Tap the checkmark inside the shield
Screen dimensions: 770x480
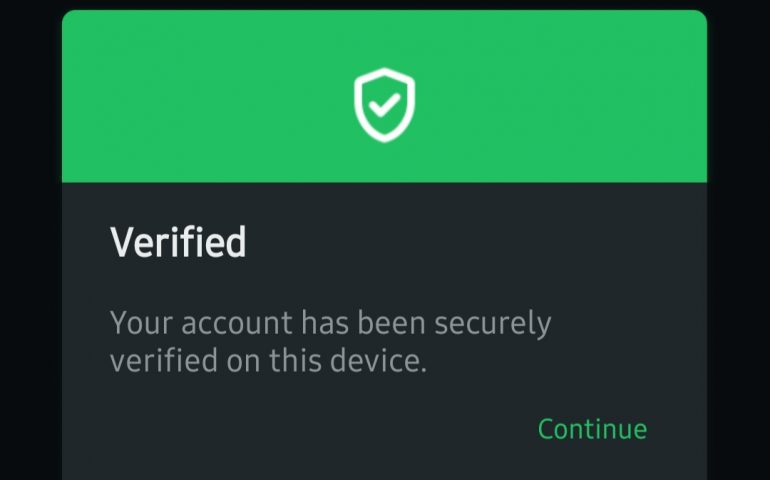(384, 103)
